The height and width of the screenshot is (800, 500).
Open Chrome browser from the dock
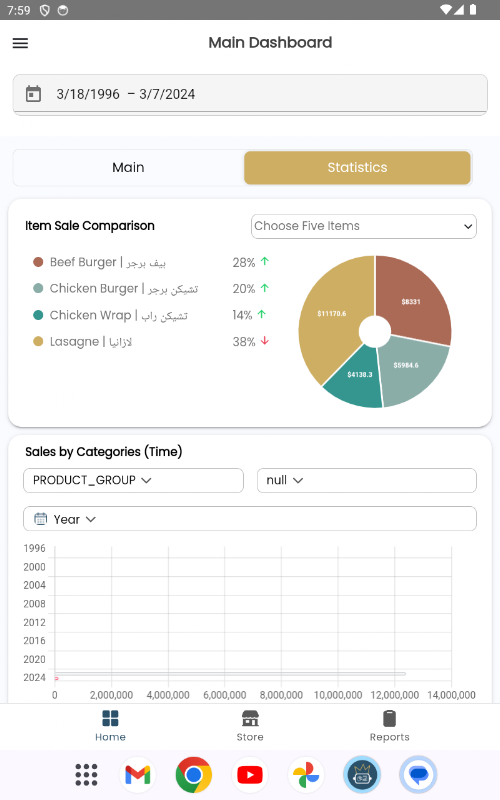point(193,775)
